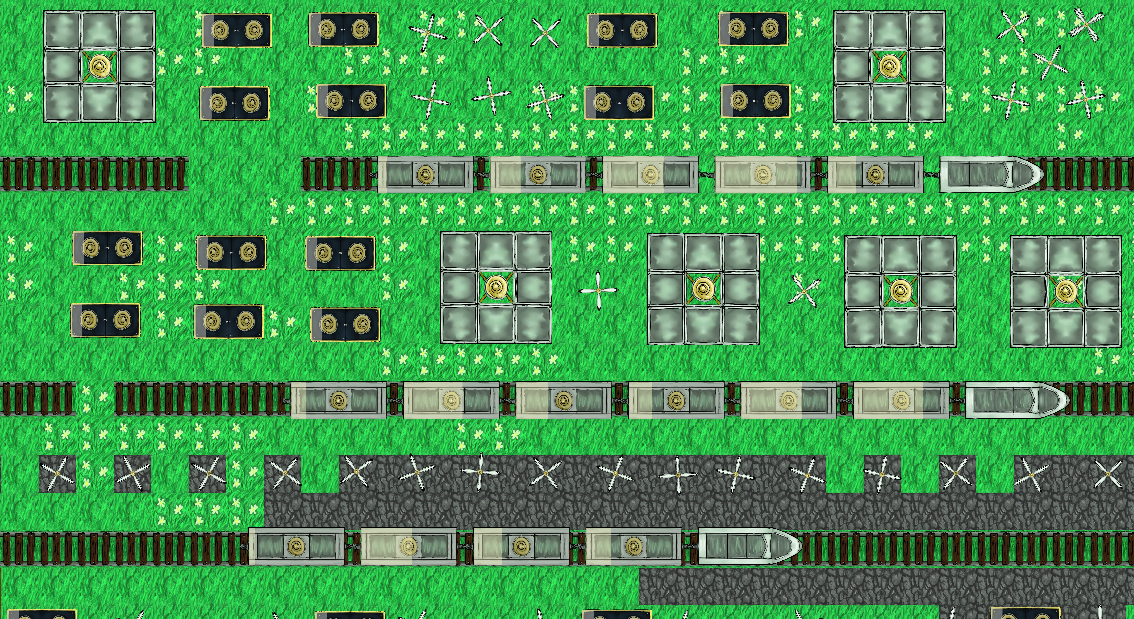Click the center coin of the leftmost middle-row greenhouse

[496, 287]
